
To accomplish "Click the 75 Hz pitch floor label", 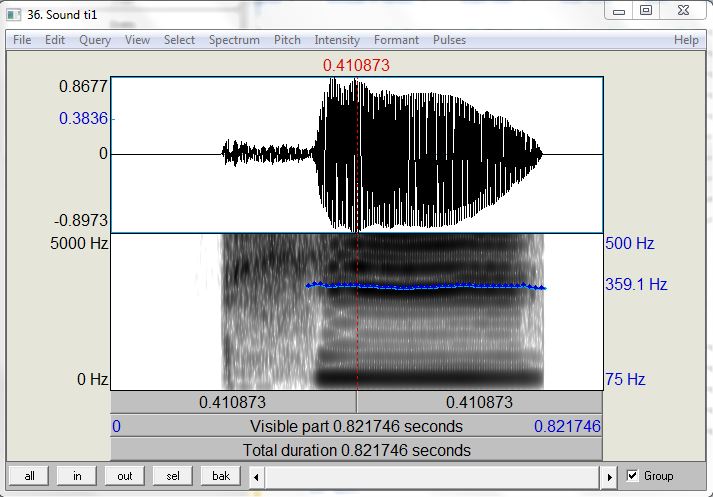I will [x=625, y=379].
